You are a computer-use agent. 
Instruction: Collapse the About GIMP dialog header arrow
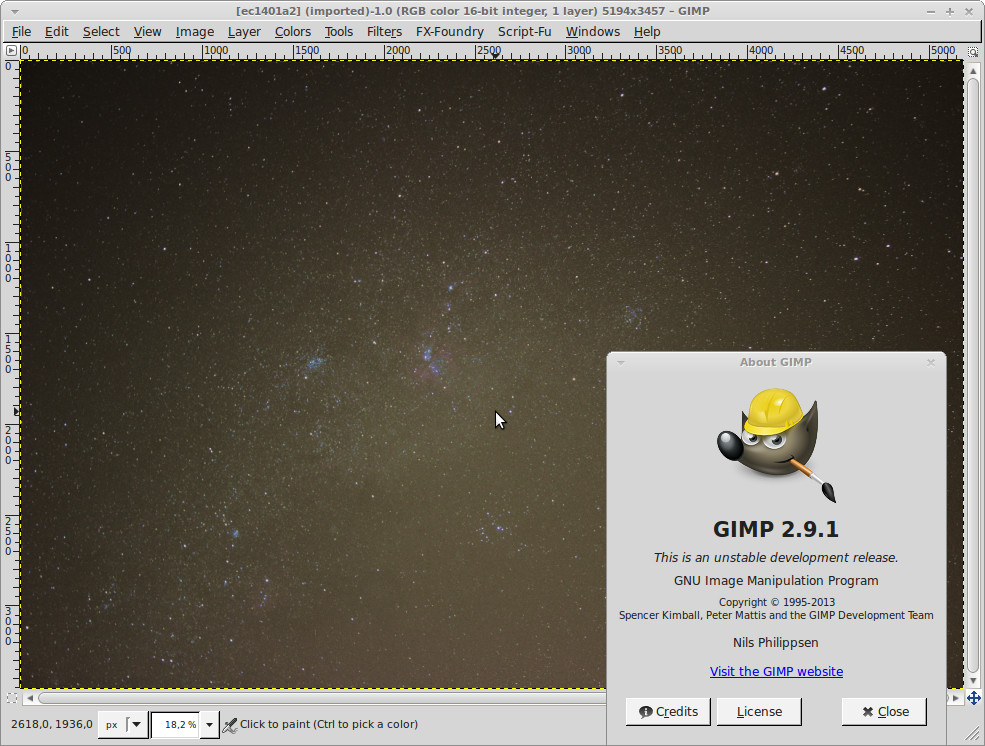tap(621, 362)
